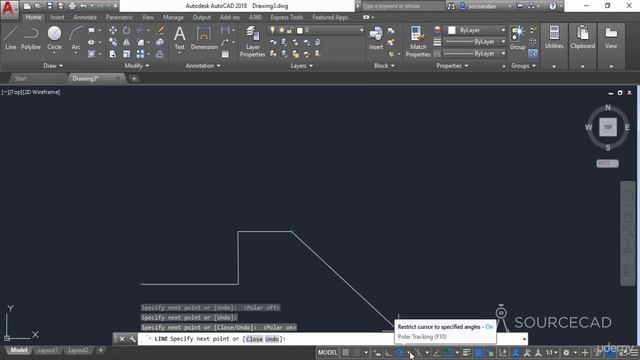Open the Annotate ribbon tab
640x360 pixels.
coord(85,17)
